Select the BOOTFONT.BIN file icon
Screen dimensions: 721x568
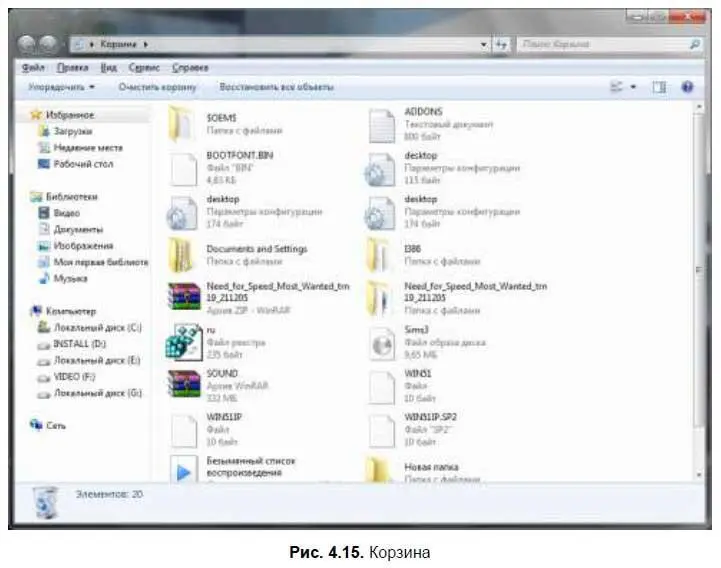[x=183, y=167]
